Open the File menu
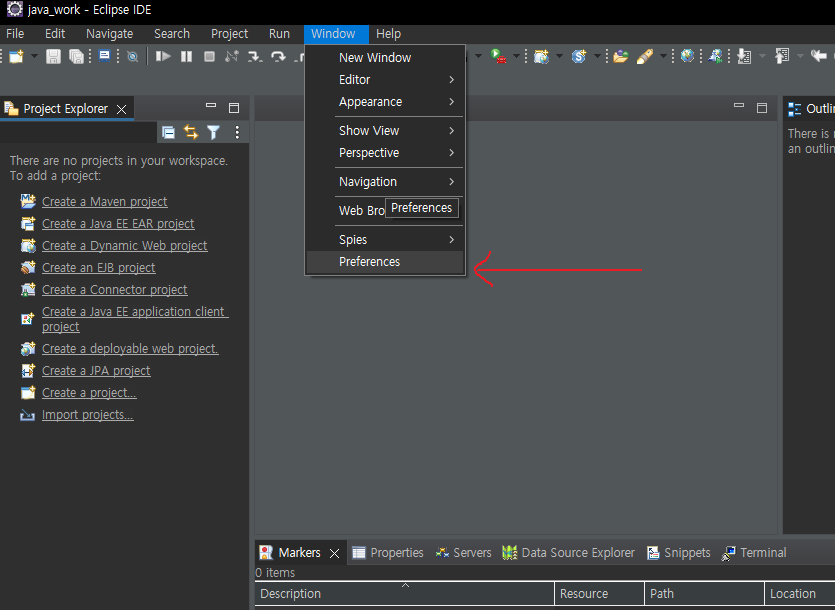Viewport: 835px width, 610px height. (x=15, y=34)
